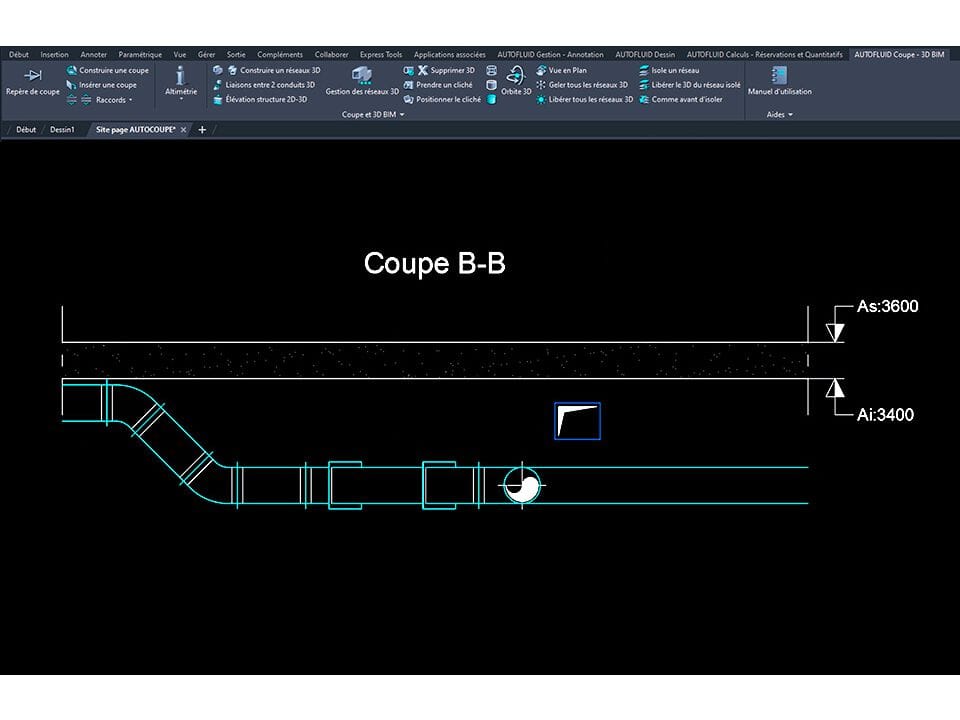
Task: Open the Altimétrie dropdown
Action: point(181,99)
